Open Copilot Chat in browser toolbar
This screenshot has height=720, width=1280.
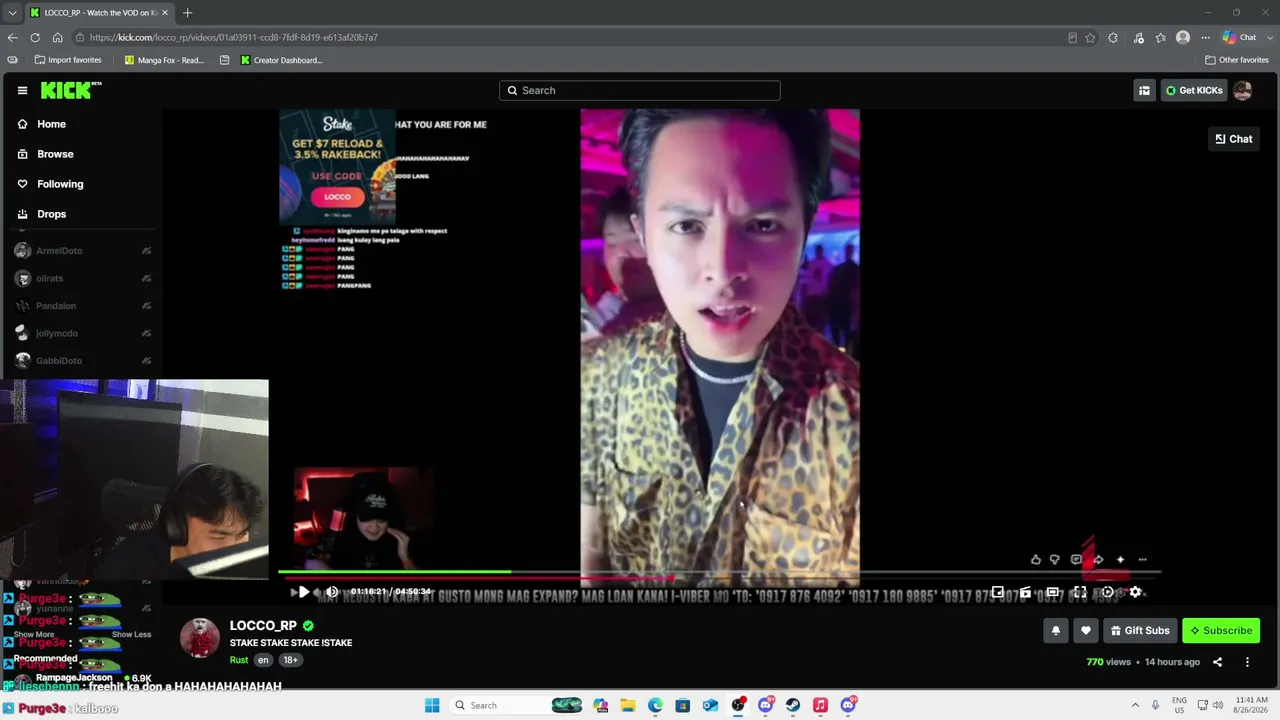pos(1240,38)
